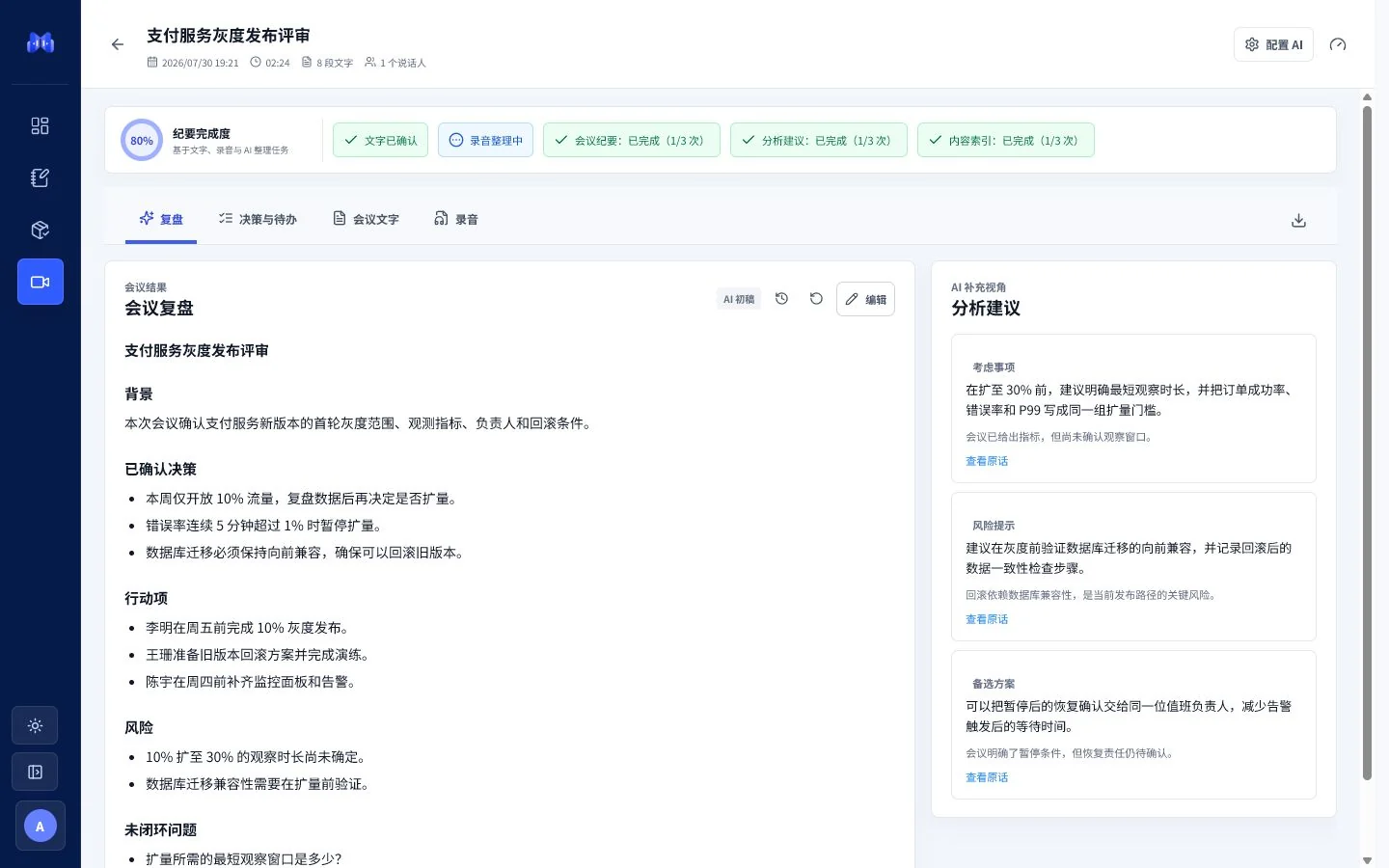Go back with the arrow icon
Viewport: 1389px width, 868px height.
coord(118,44)
